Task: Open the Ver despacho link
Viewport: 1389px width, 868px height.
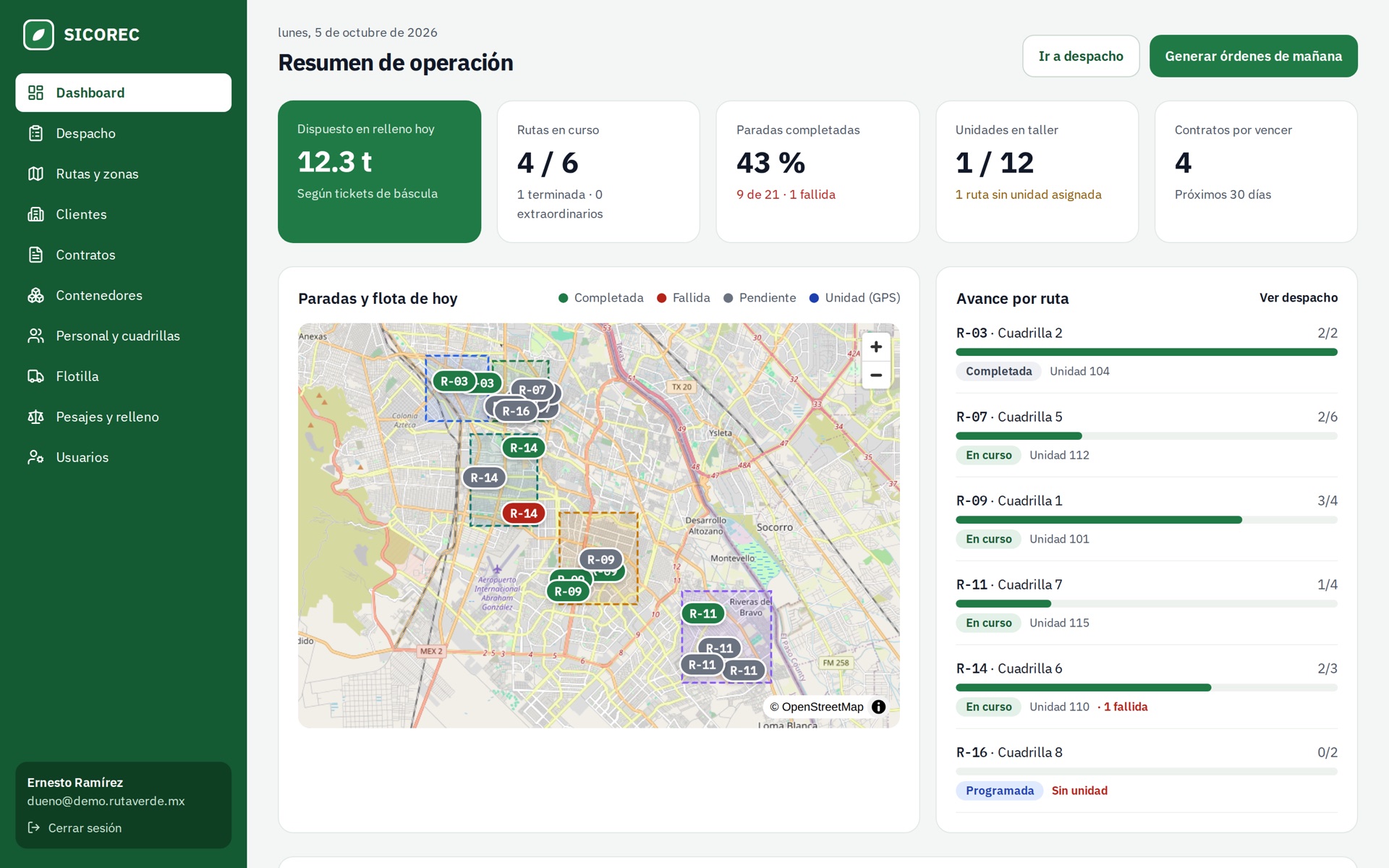Action: pos(1298,298)
